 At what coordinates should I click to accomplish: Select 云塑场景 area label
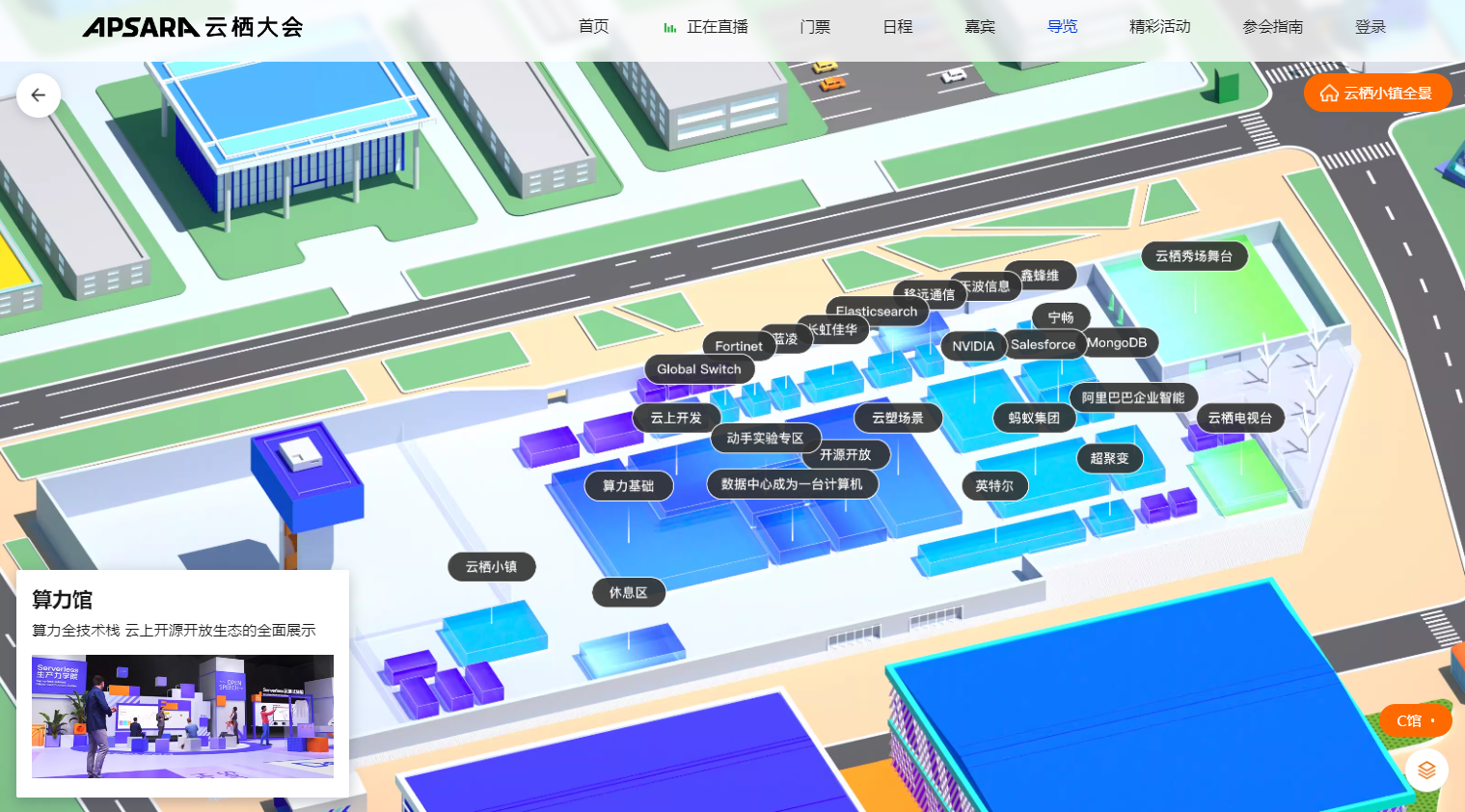[898, 418]
